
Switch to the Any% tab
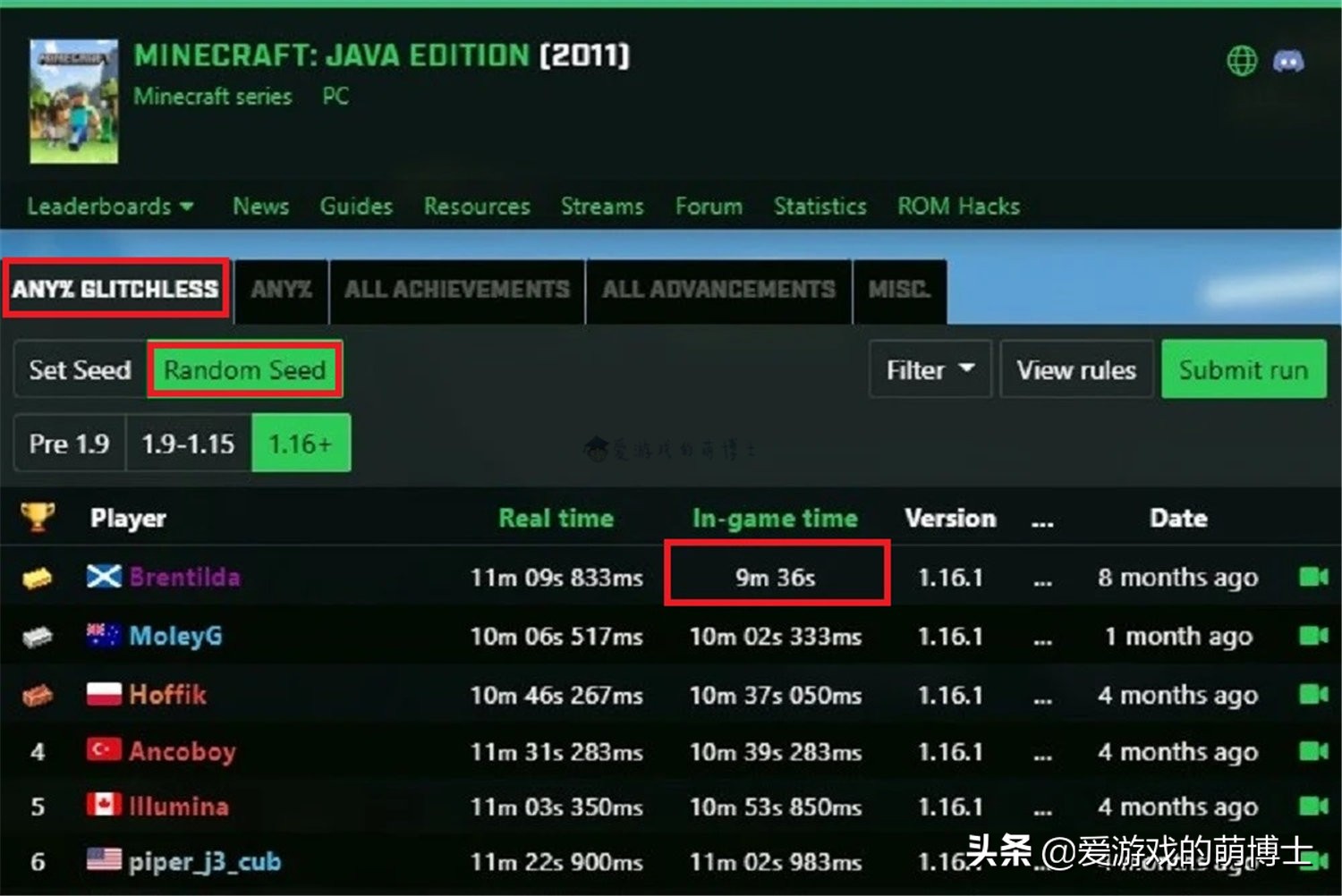pos(281,290)
